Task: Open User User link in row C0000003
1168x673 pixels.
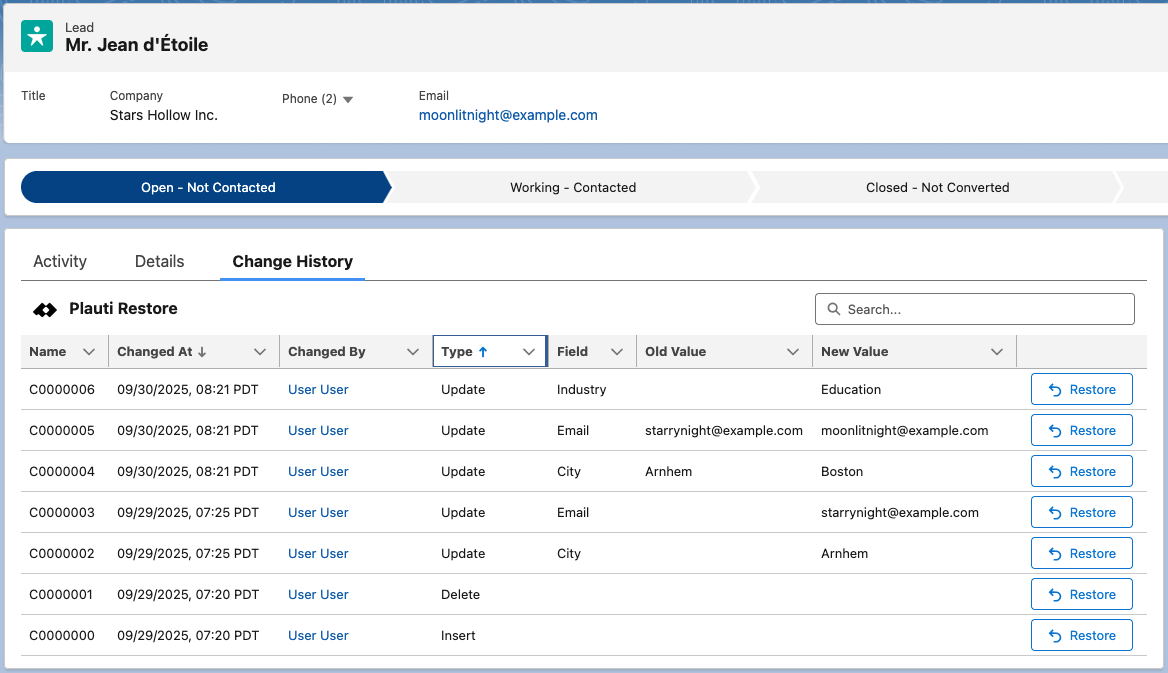Action: [x=318, y=513]
